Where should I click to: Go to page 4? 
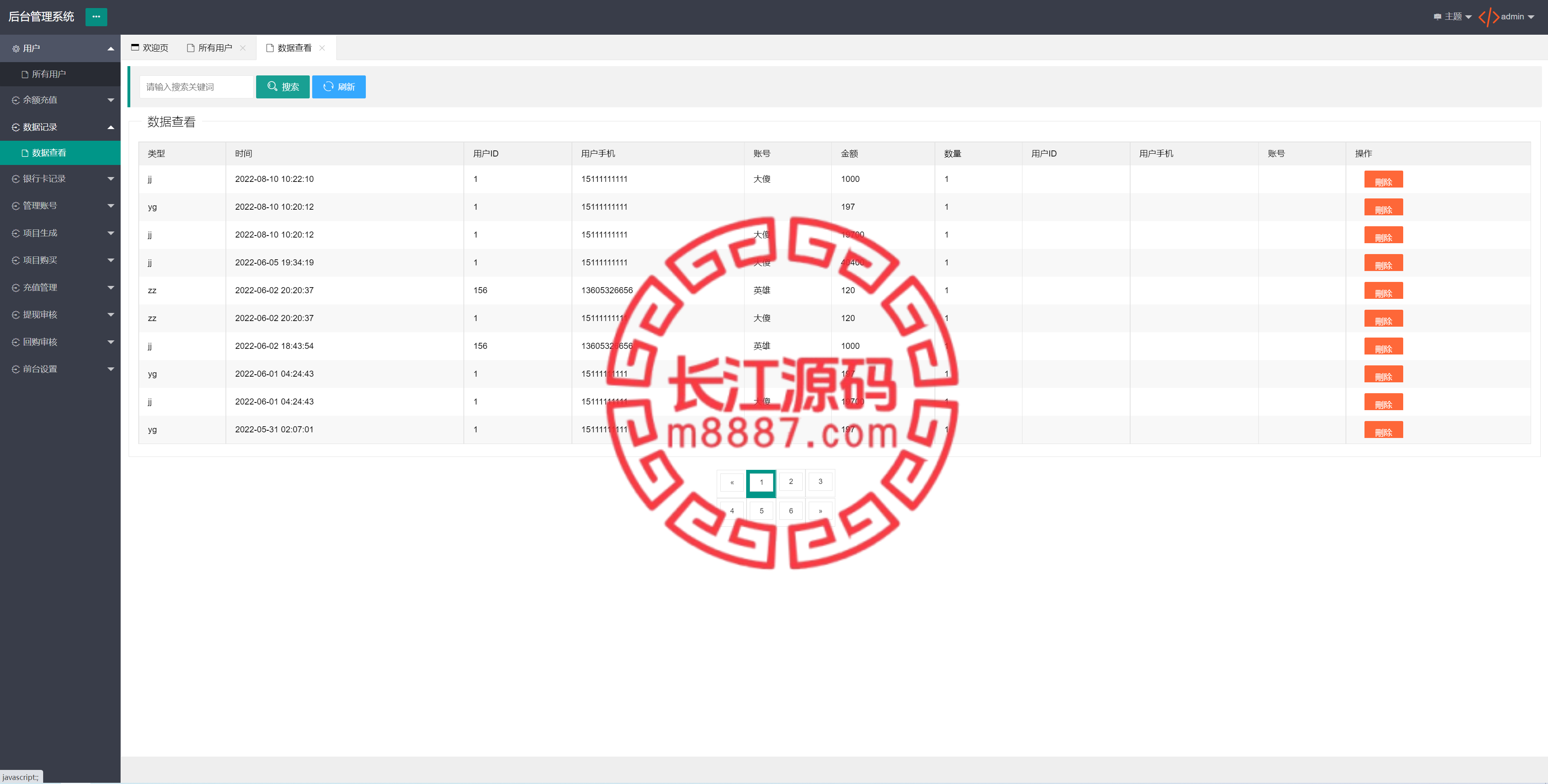pos(732,511)
